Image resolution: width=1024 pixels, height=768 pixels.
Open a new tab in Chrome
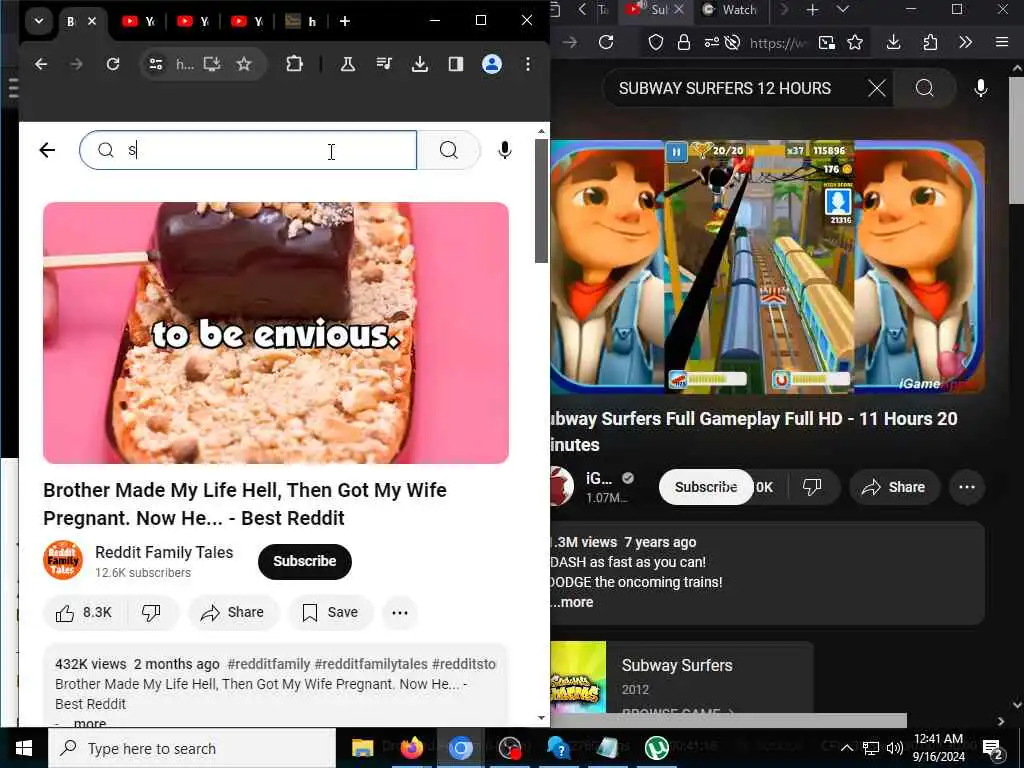click(x=345, y=21)
